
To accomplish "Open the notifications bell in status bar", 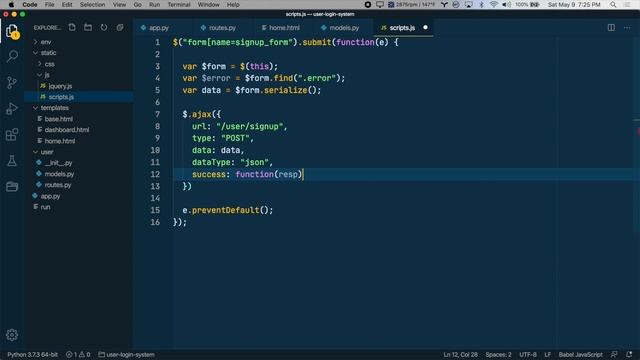I will (629, 354).
